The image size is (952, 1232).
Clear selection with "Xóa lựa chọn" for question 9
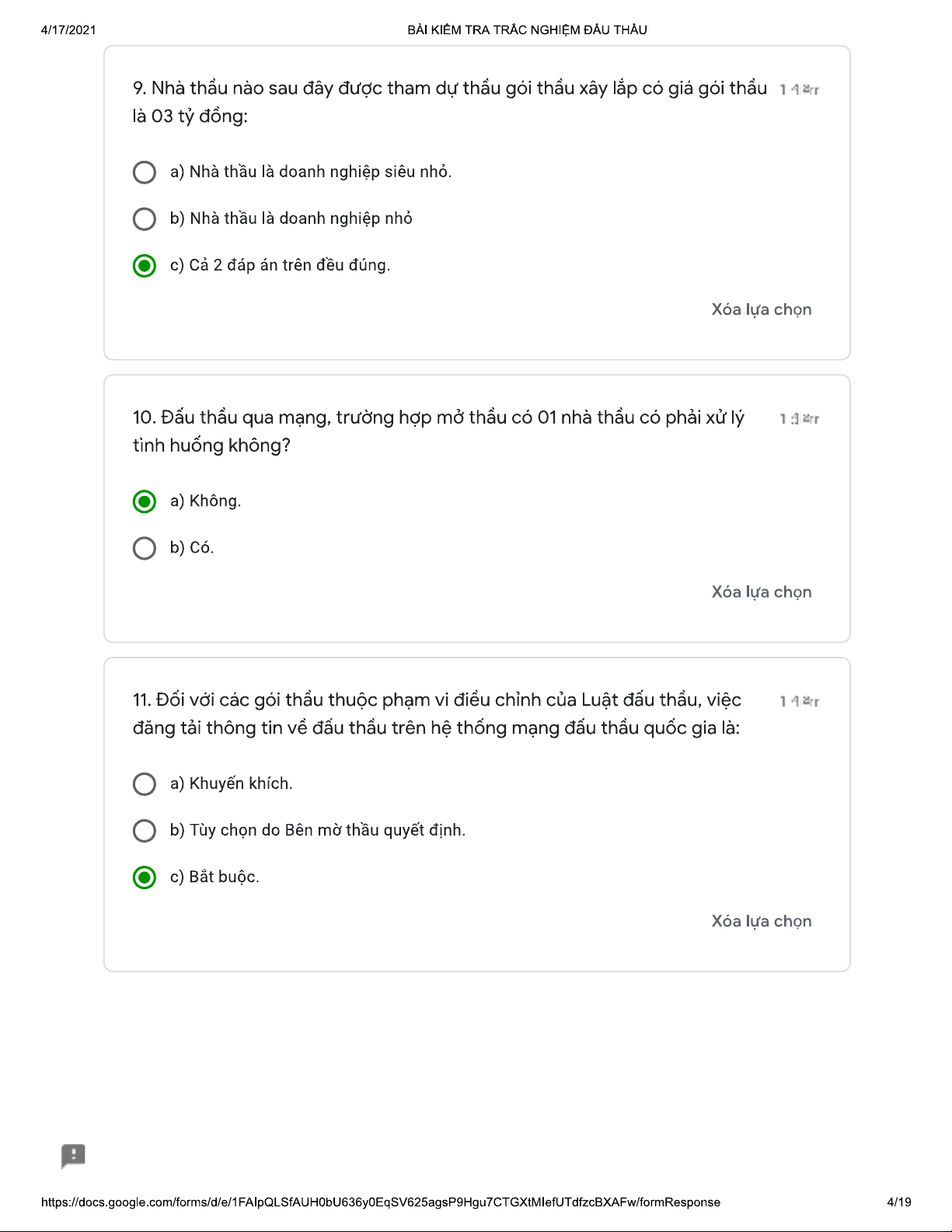761,309
